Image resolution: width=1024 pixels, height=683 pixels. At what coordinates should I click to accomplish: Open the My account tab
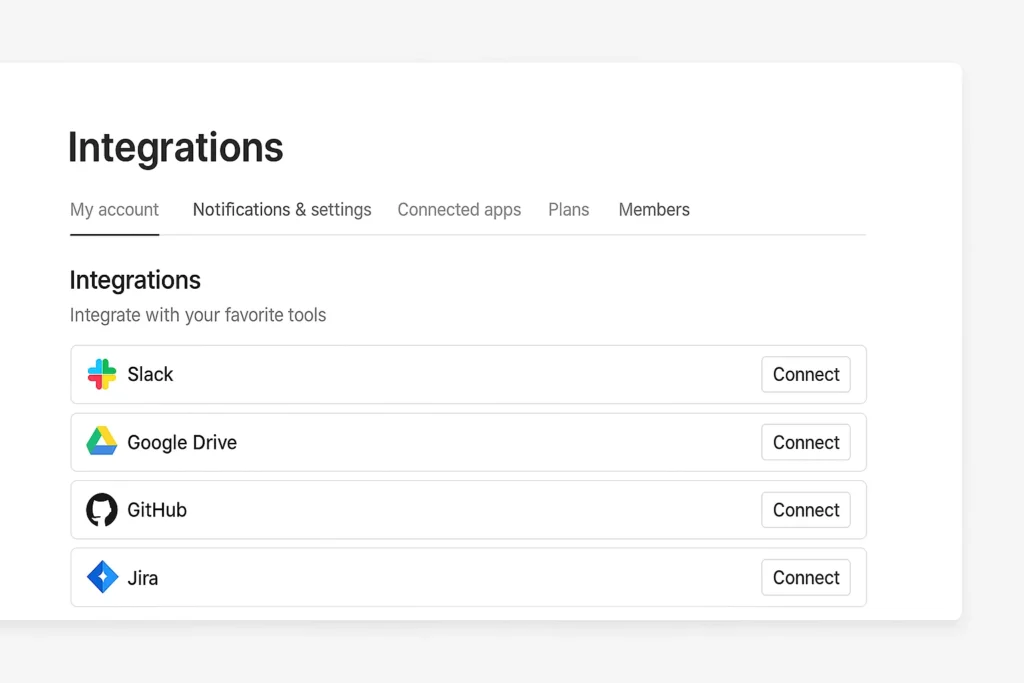pyautogui.click(x=114, y=210)
